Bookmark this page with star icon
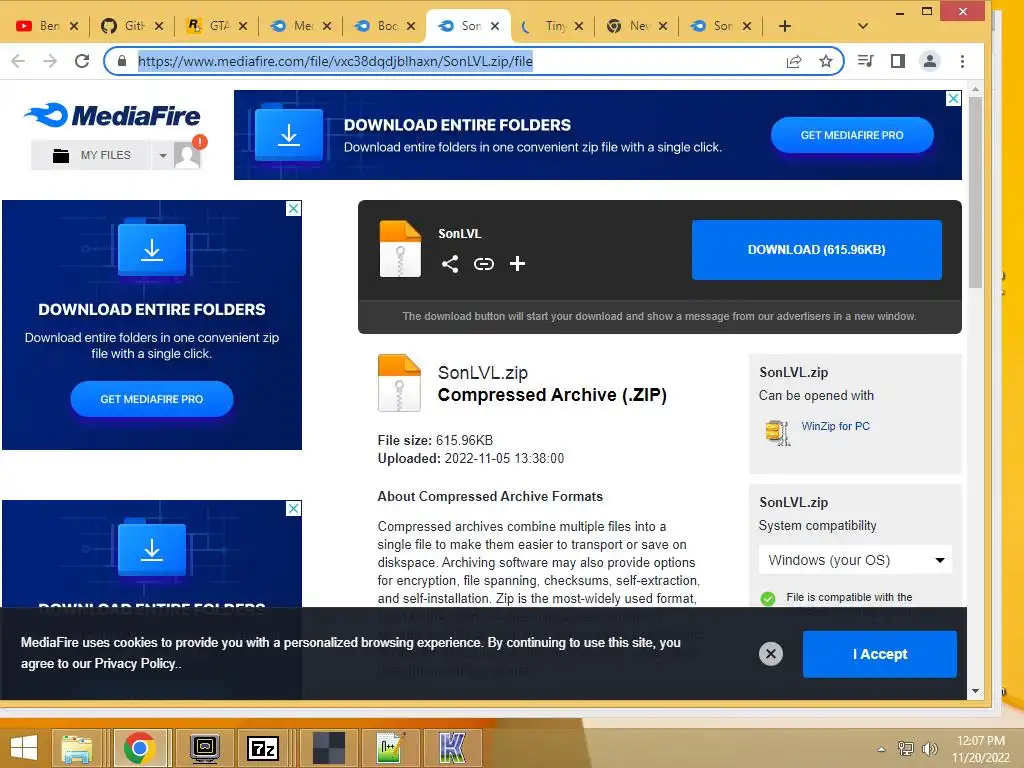Viewport: 1024px width, 768px height. click(825, 61)
